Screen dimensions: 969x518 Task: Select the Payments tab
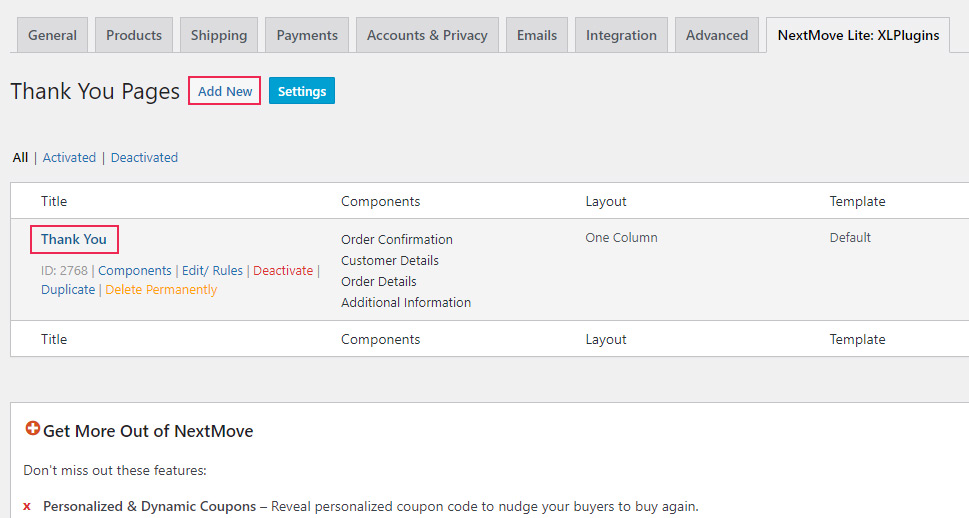tap(307, 35)
